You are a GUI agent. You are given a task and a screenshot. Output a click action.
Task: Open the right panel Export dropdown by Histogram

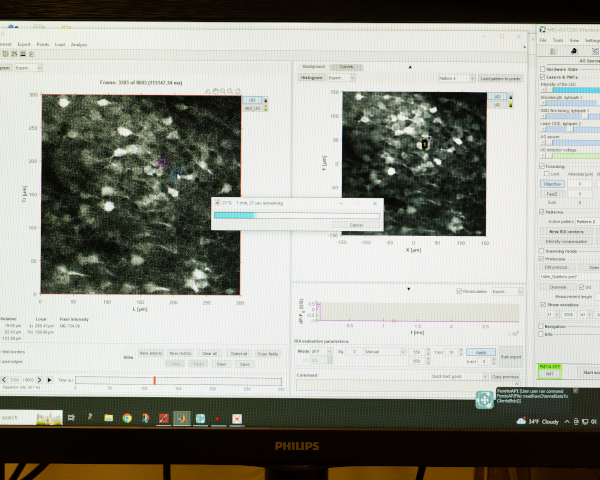(341, 78)
